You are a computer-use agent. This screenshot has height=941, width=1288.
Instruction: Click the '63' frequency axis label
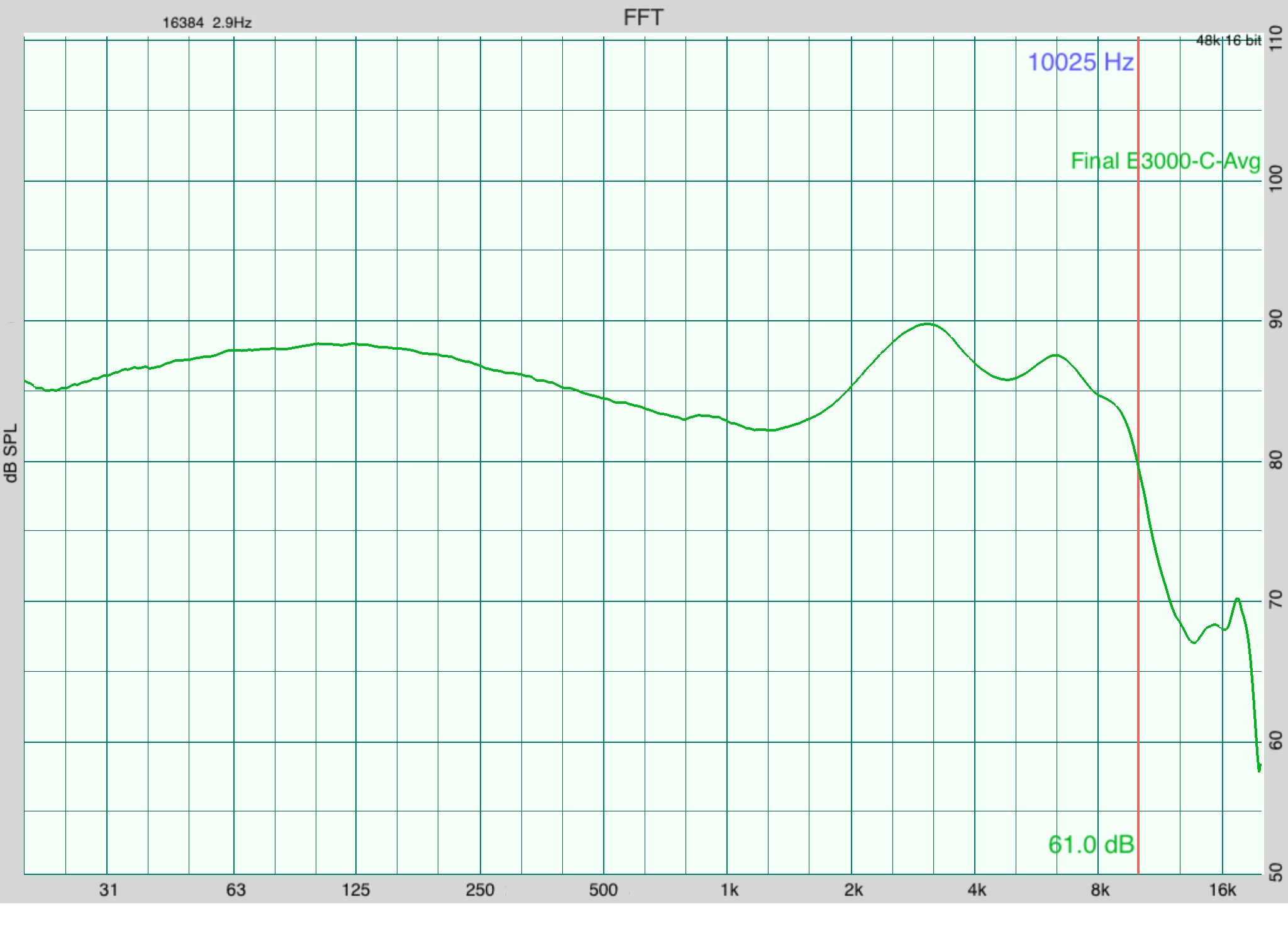click(x=236, y=890)
